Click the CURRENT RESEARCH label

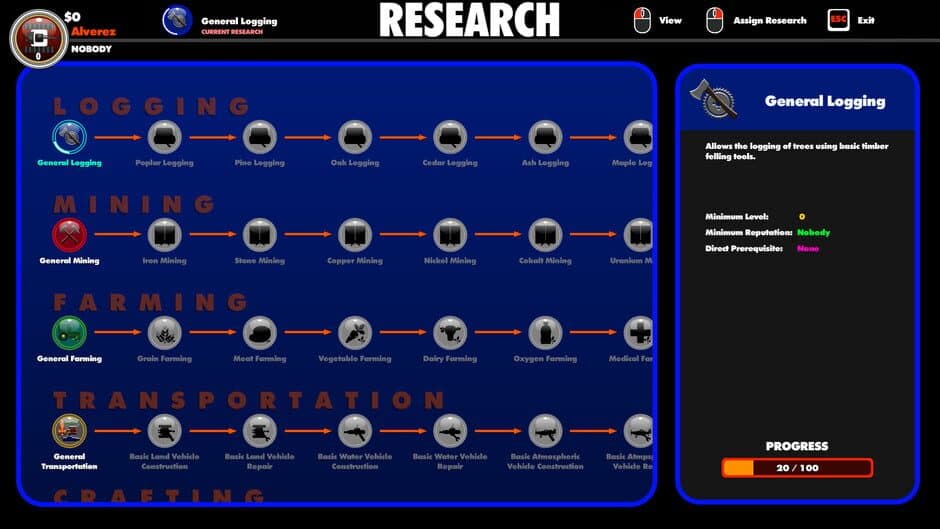(232, 32)
